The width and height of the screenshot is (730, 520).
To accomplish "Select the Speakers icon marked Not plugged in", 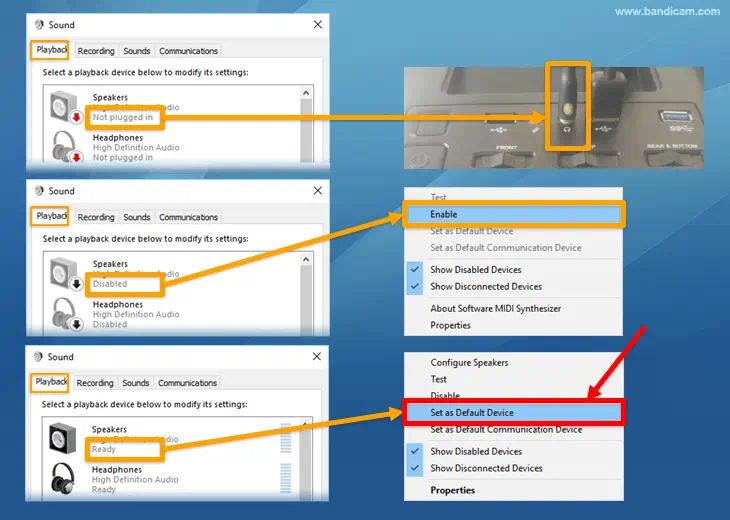I will point(64,107).
